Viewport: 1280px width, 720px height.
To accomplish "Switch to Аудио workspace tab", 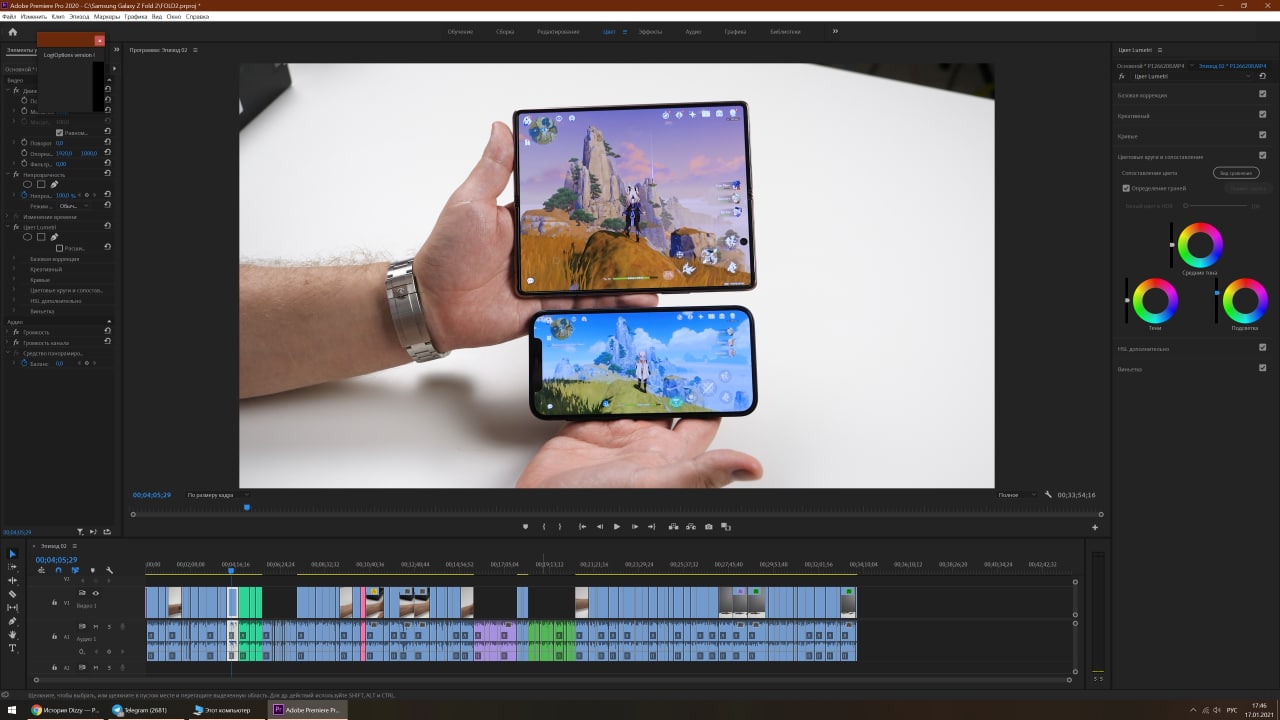I will coord(693,32).
